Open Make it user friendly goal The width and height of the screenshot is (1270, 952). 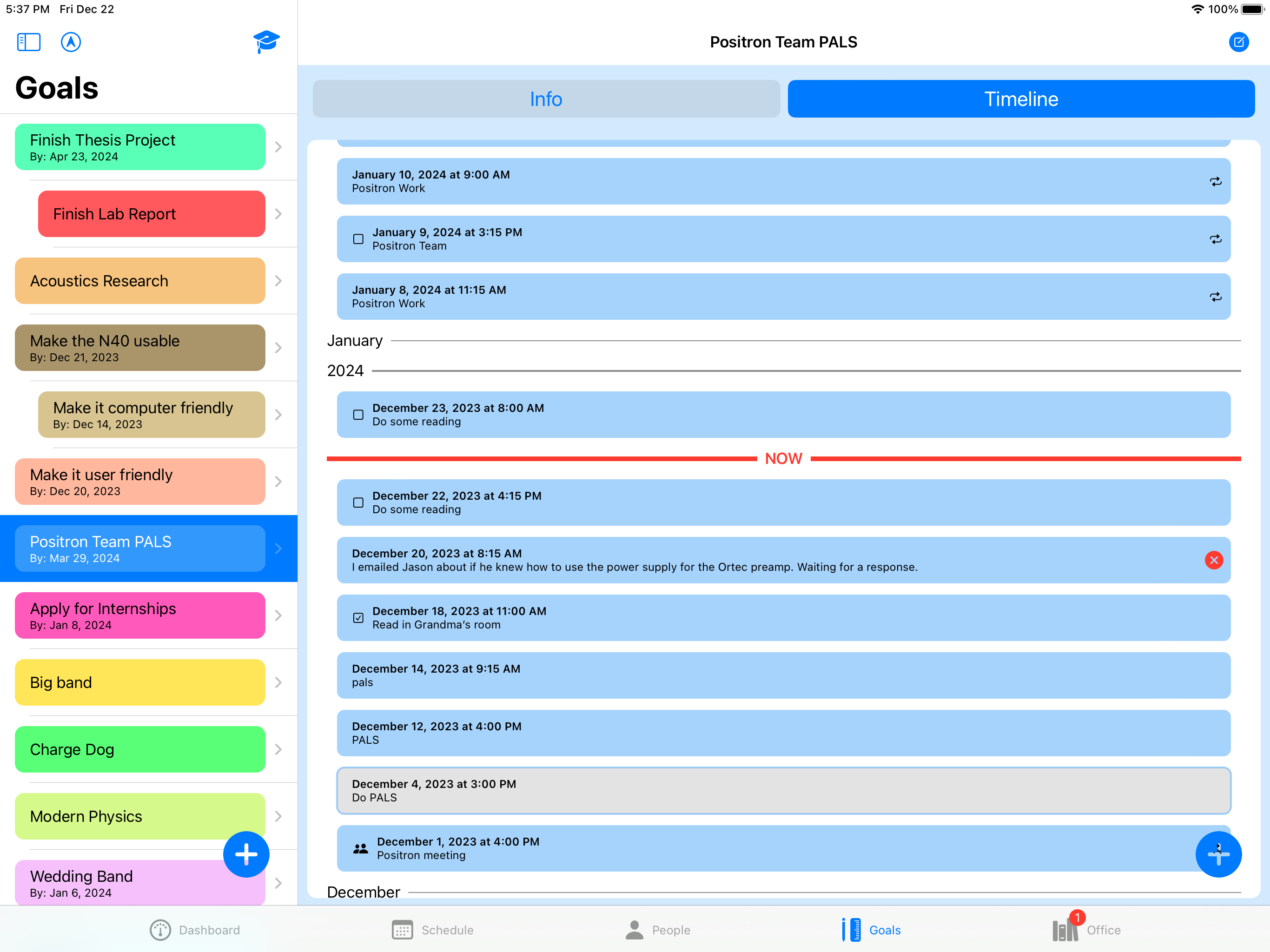(x=140, y=482)
